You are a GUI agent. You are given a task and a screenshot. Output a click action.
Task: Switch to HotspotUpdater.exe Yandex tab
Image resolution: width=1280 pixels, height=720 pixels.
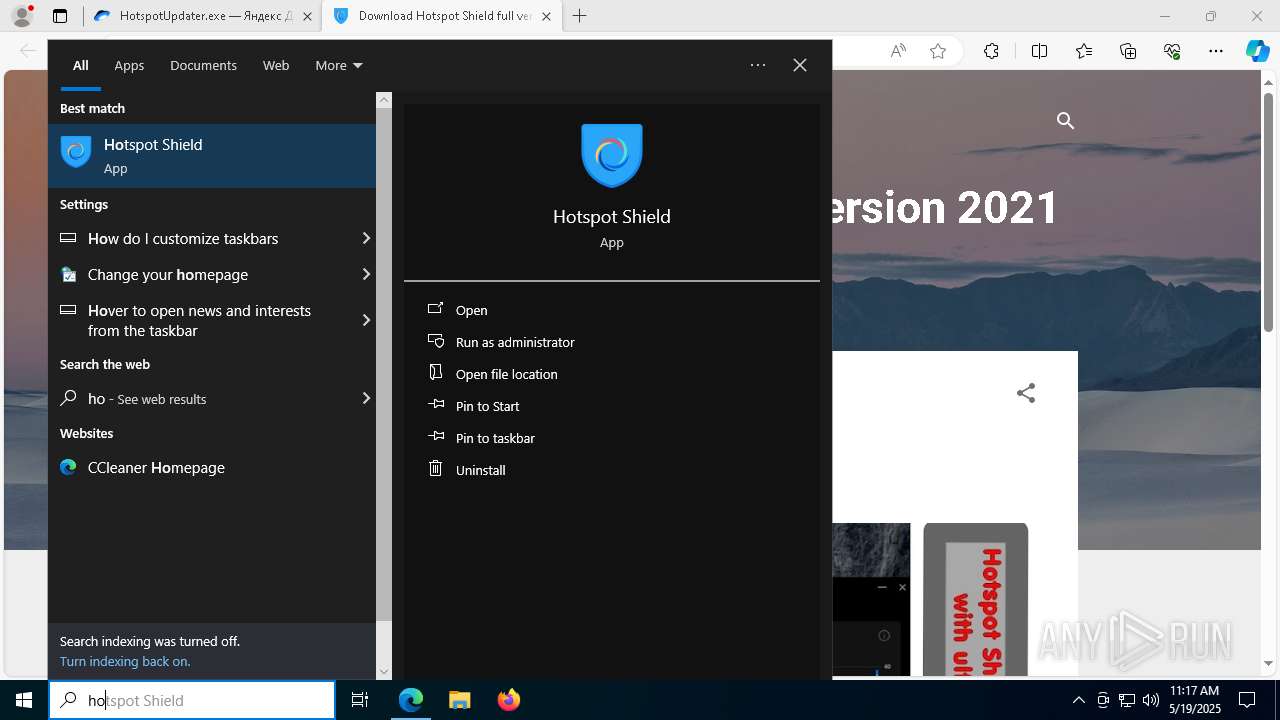[x=195, y=16]
